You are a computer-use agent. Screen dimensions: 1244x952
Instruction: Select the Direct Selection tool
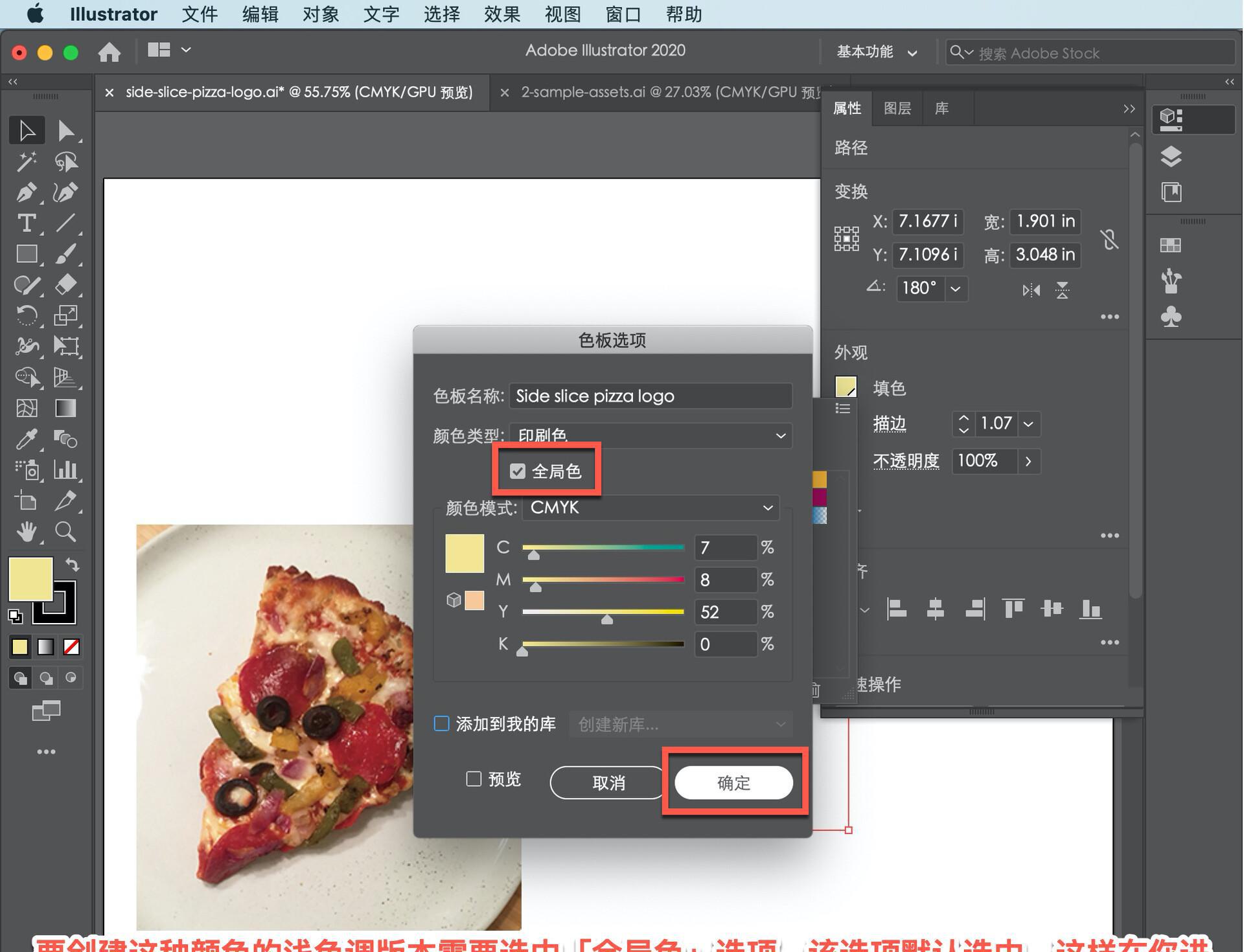tap(65, 130)
